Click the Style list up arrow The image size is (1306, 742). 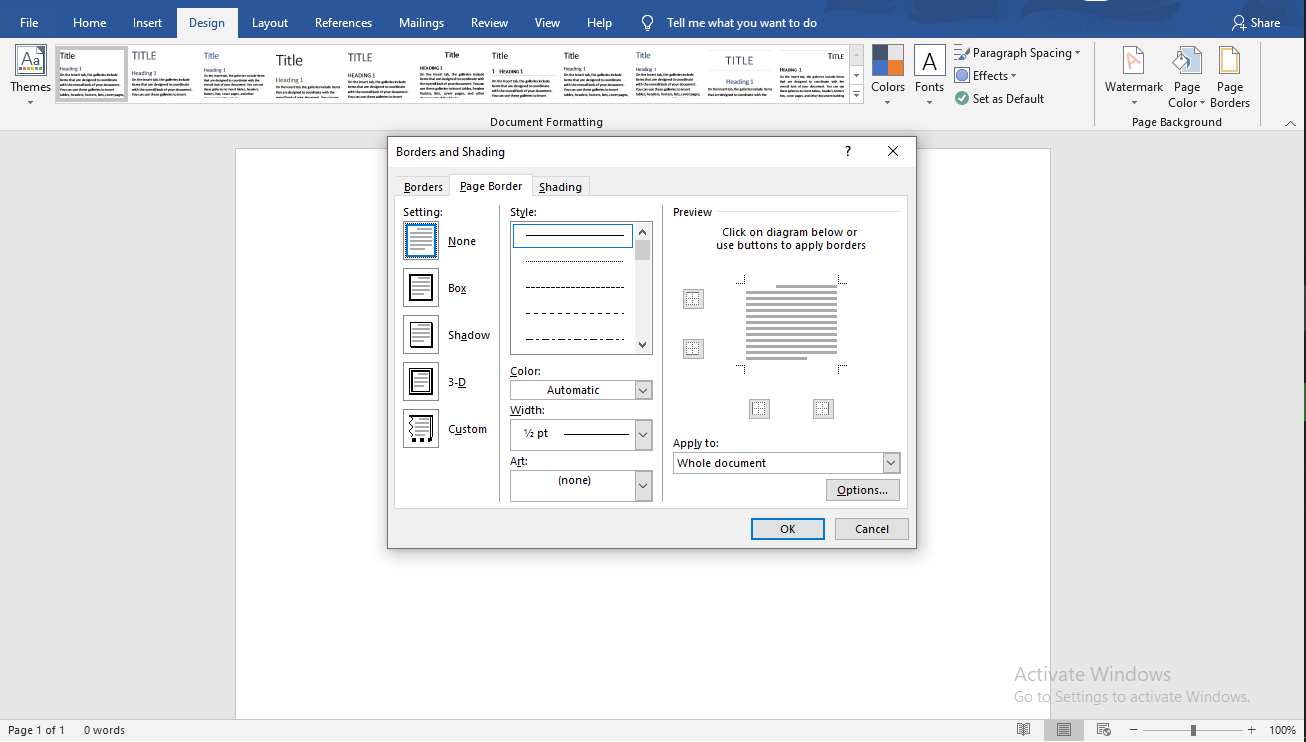tap(643, 231)
